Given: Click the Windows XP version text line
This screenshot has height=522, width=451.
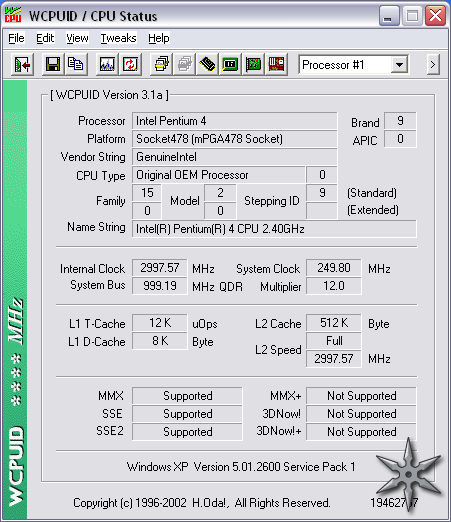Looking at the screenshot, I should click(241, 467).
